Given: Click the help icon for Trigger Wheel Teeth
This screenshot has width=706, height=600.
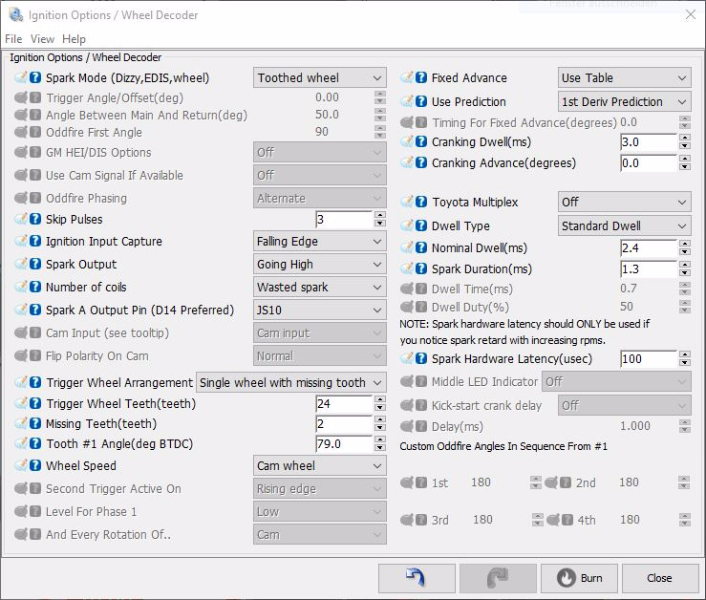Looking at the screenshot, I should (35, 404).
